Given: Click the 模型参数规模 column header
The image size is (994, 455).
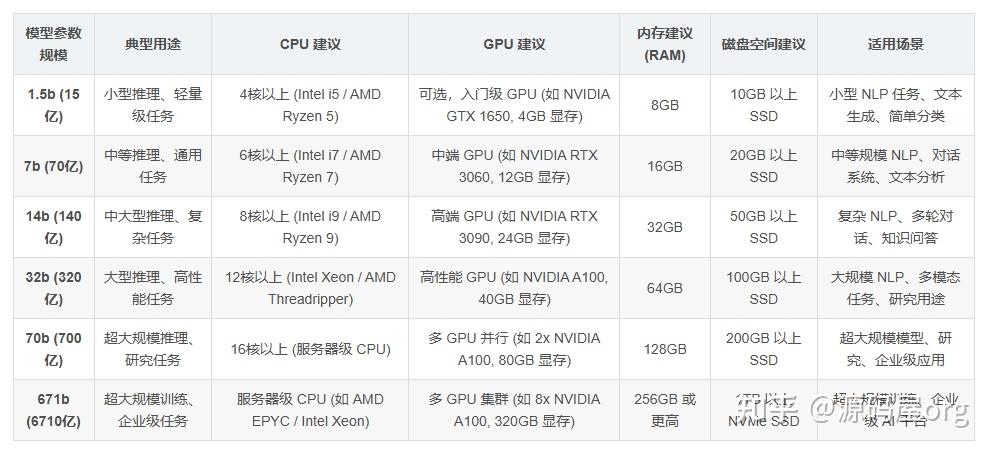Looking at the screenshot, I should (x=54, y=44).
